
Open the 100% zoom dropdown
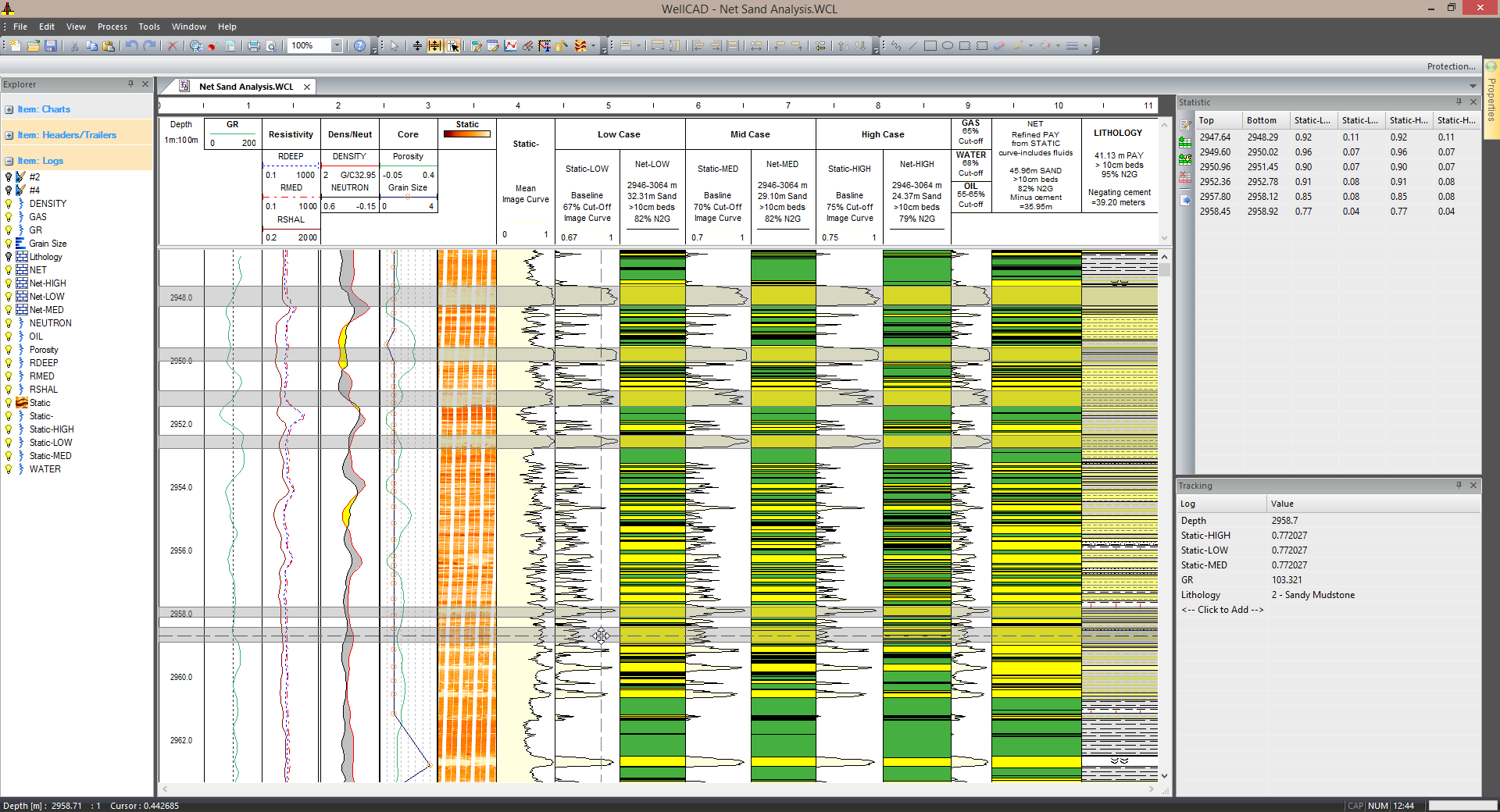click(337, 46)
